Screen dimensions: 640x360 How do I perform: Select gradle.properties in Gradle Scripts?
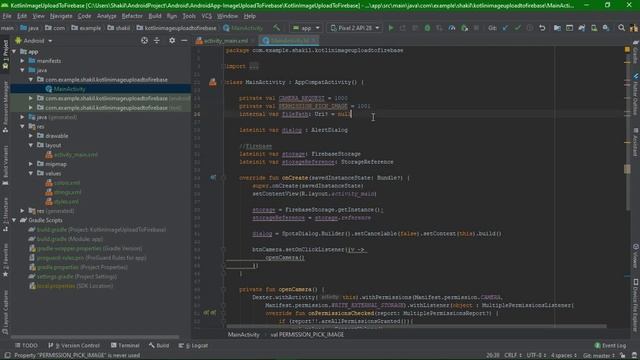[x=78, y=267]
